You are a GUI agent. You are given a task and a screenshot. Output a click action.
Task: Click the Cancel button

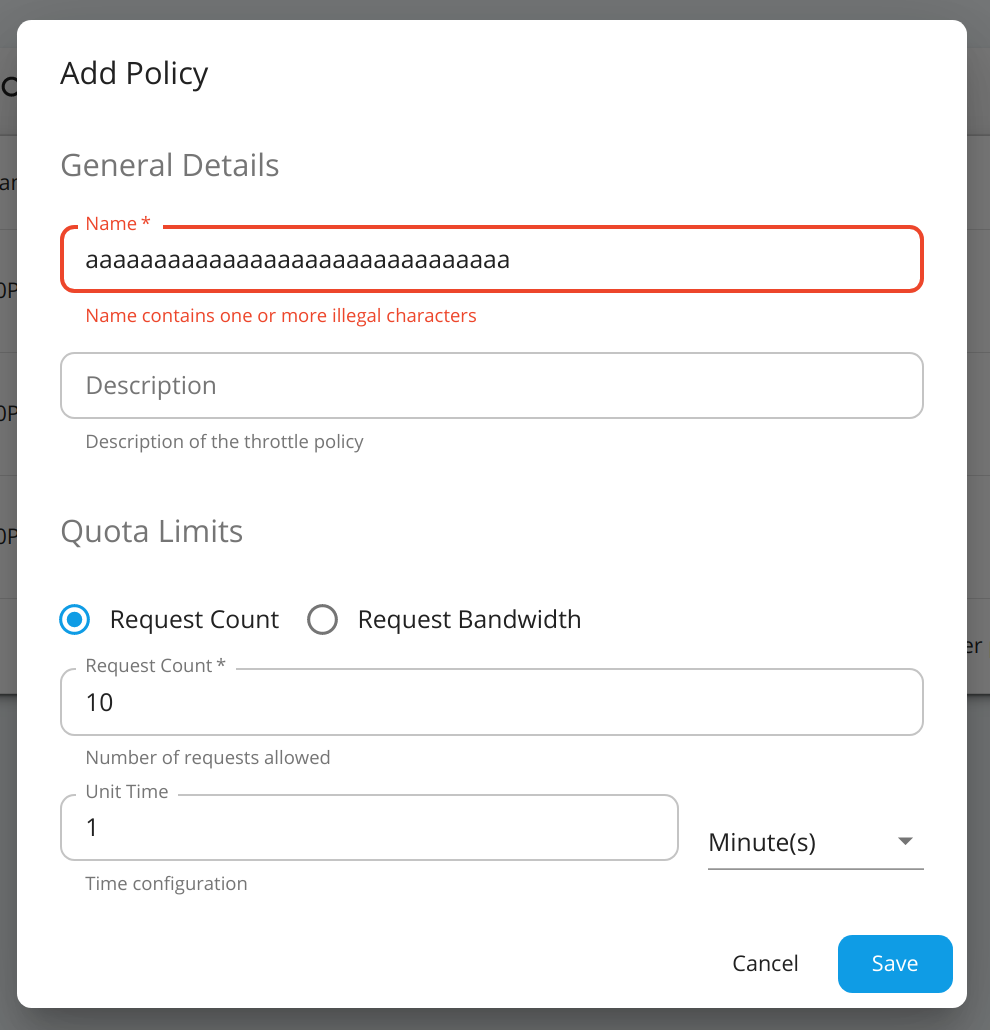click(765, 963)
